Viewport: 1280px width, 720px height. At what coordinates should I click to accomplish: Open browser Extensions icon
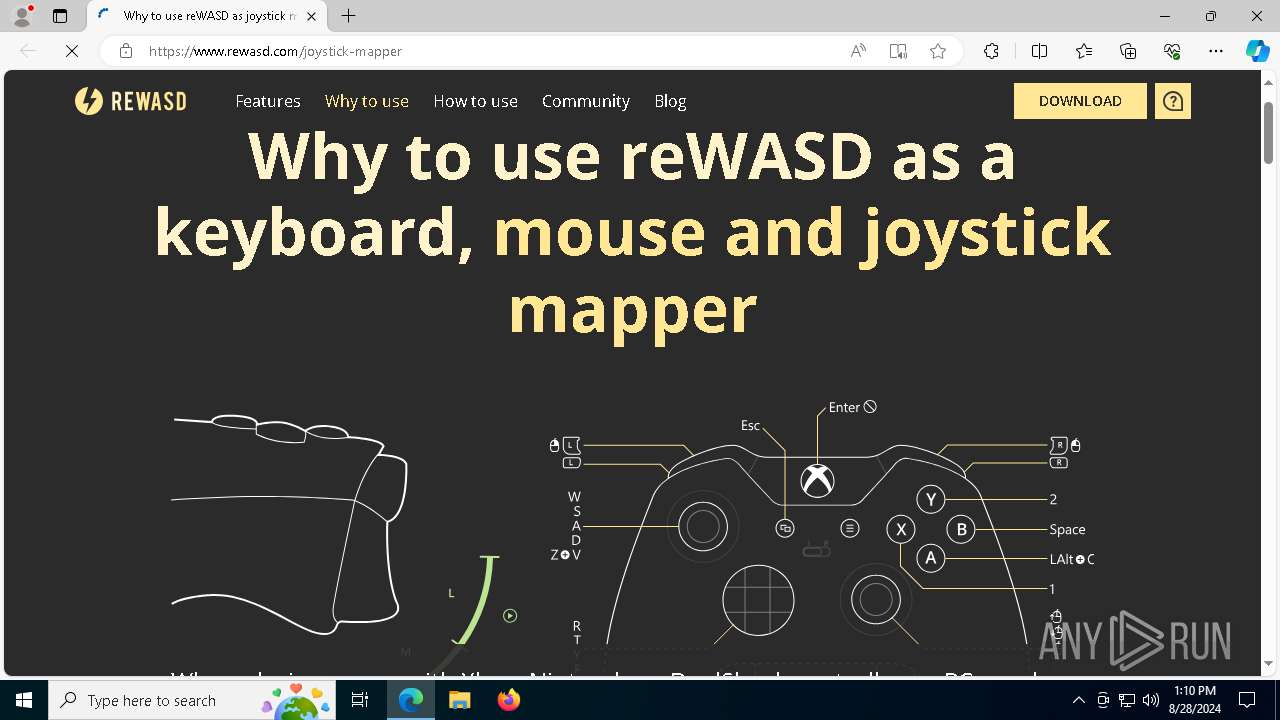tap(991, 51)
